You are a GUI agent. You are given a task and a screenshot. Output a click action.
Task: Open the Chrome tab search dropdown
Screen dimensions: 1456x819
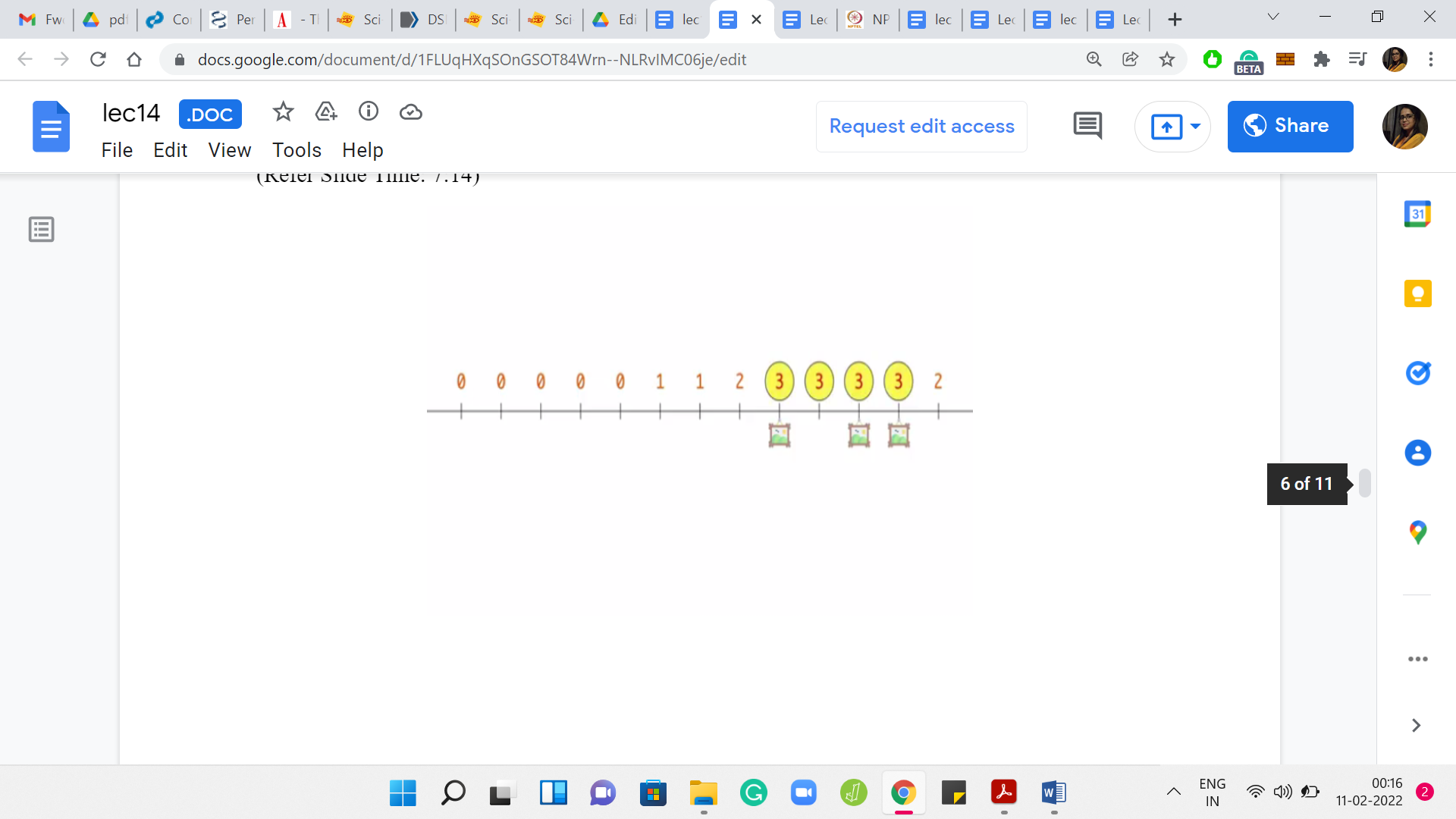point(1273,17)
